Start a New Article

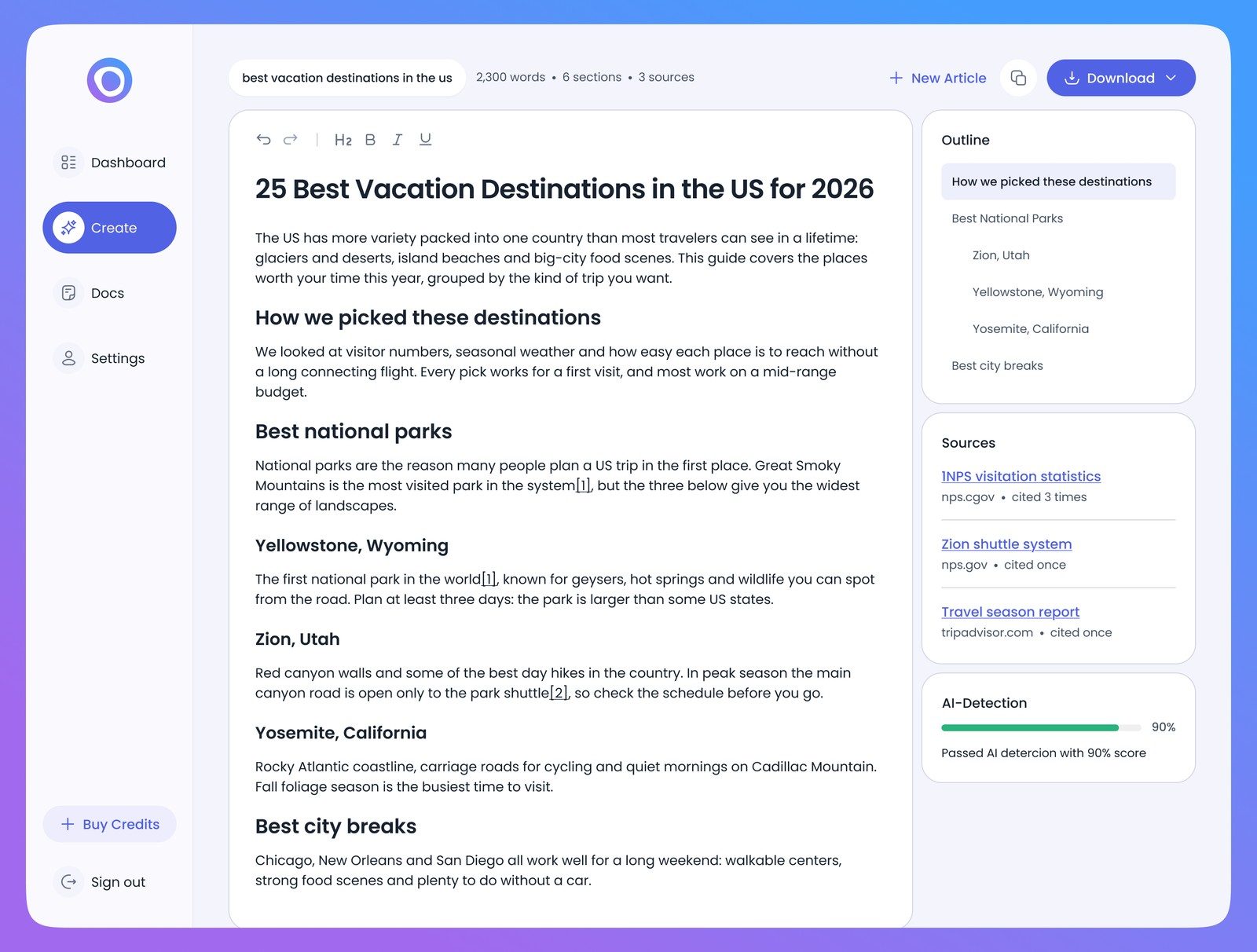tap(937, 78)
